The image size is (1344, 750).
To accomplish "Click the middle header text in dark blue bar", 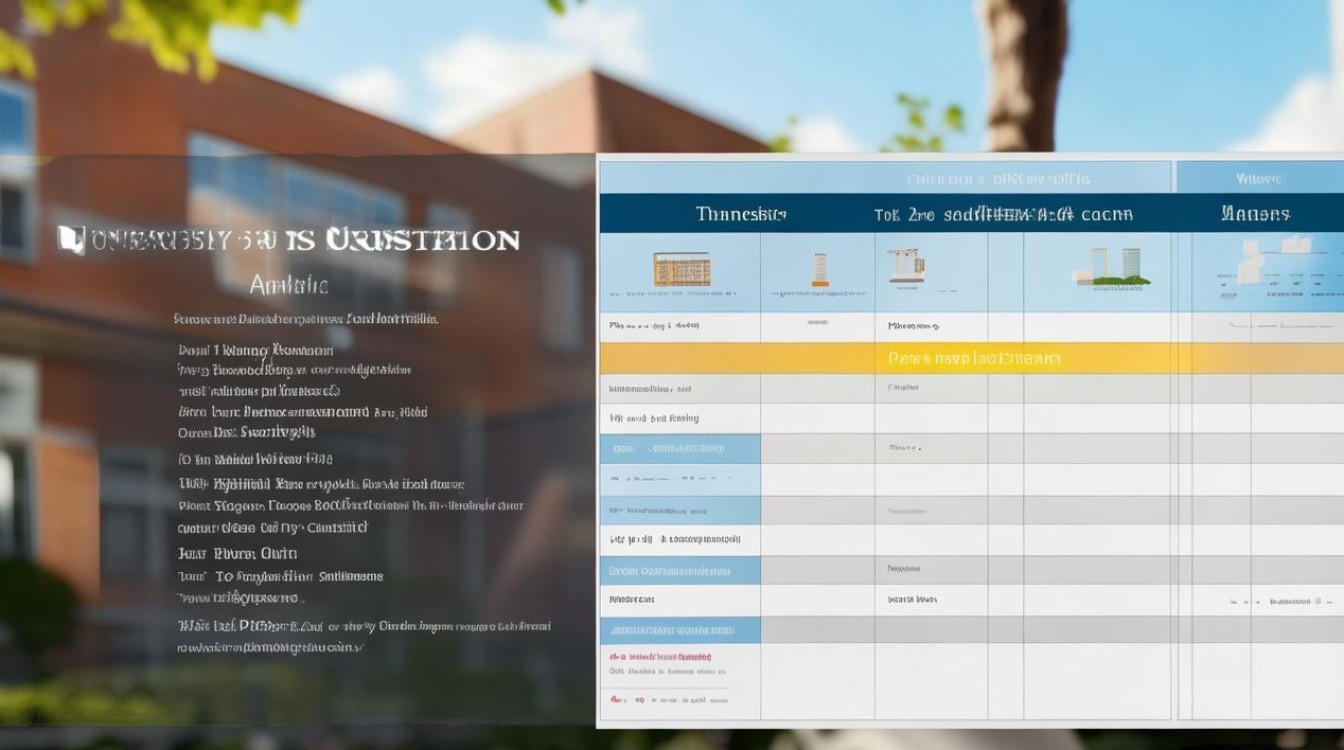I will 1003,214.
